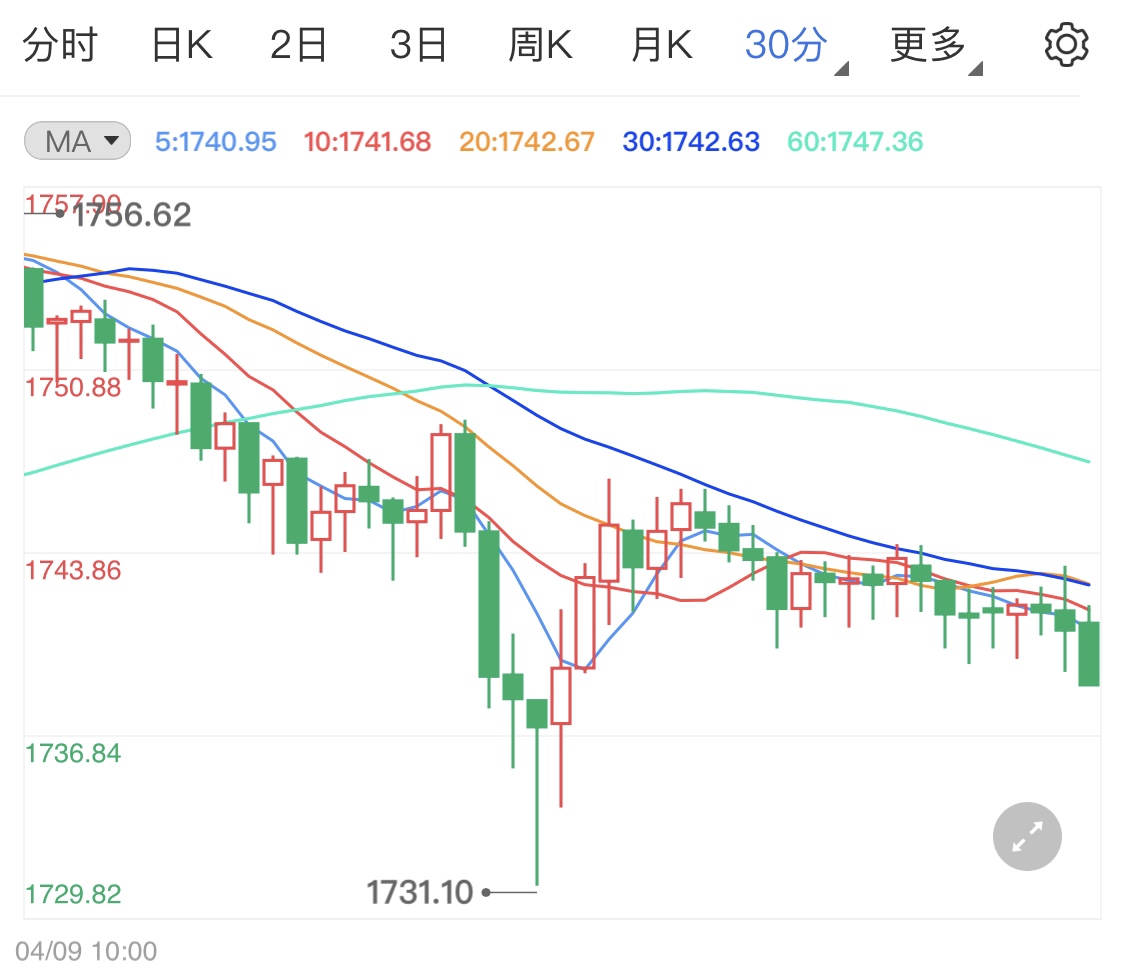Open the 周K weekly chart view
This screenshot has width=1125, height=971.
539,43
